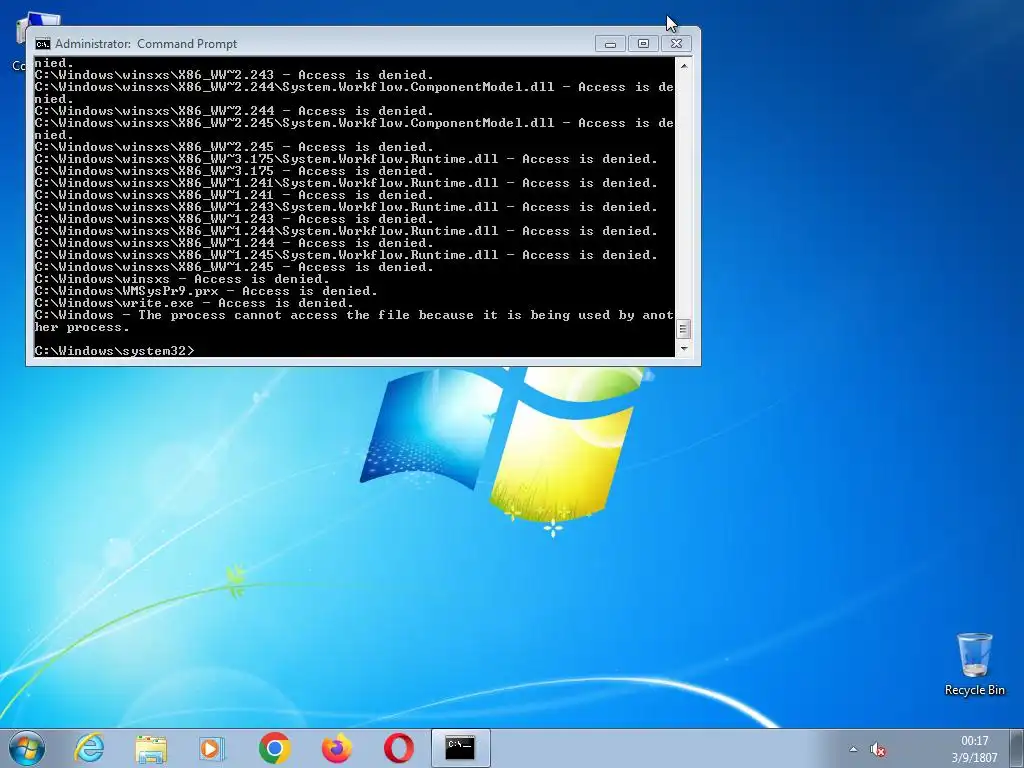Click the Show desktop button at taskbar end
Viewport: 1024px width, 768px height.
click(1018, 748)
